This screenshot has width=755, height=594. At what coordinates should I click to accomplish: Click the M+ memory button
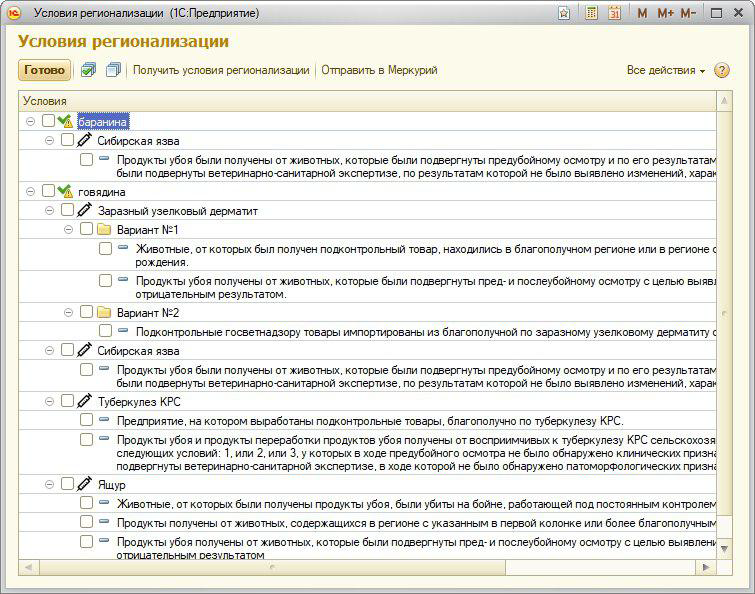point(666,13)
